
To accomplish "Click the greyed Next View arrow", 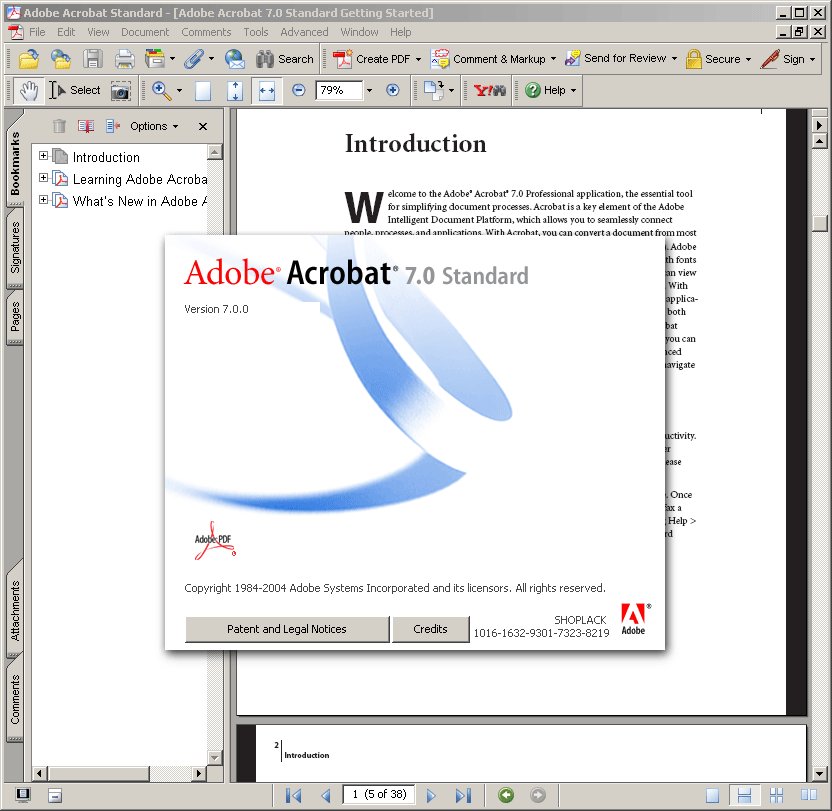I will (x=538, y=795).
